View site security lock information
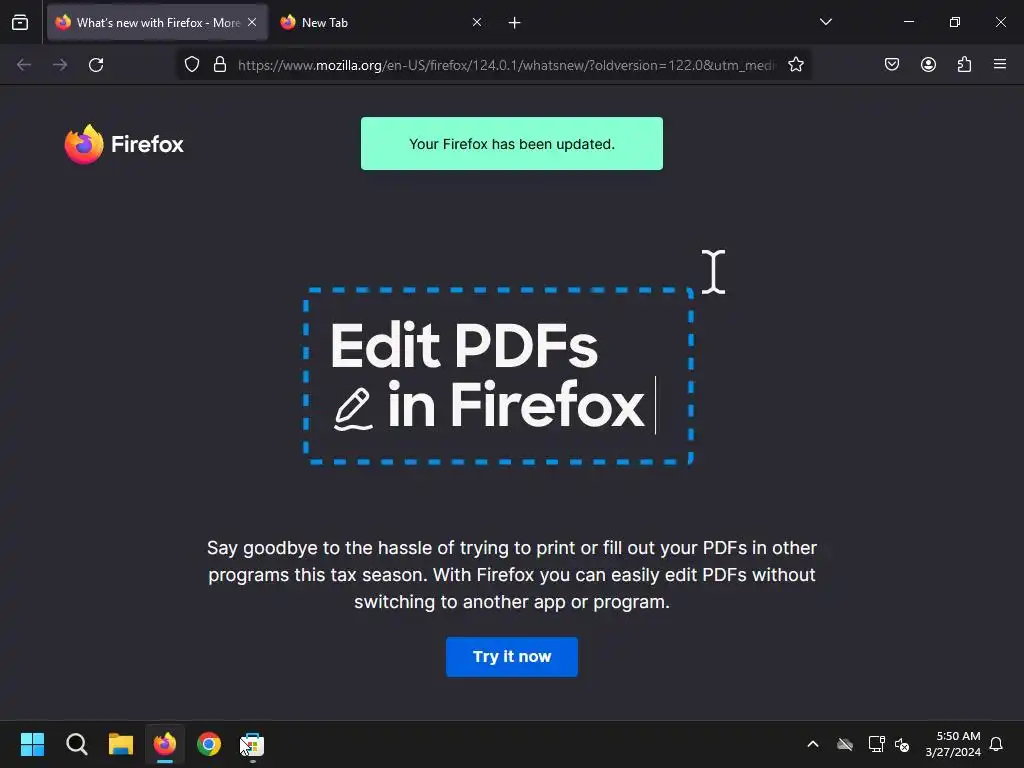The width and height of the screenshot is (1024, 768). click(220, 65)
